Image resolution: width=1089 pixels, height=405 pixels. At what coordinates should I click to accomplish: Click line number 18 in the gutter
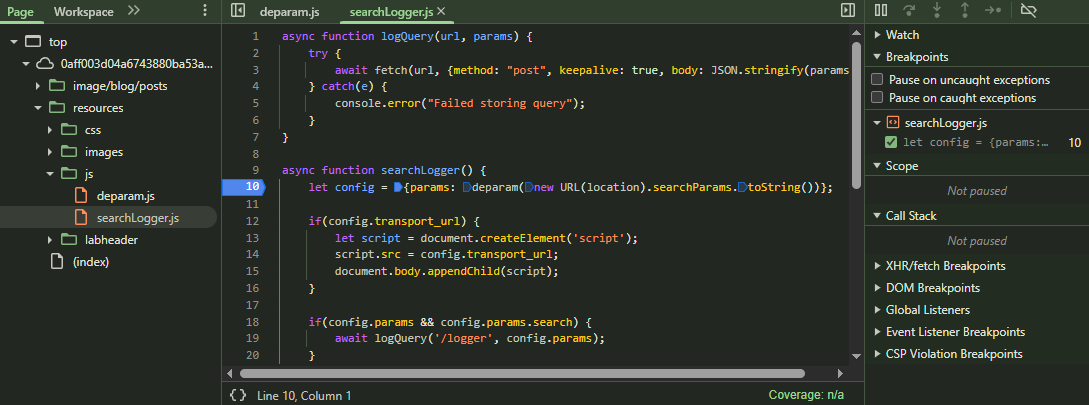click(252, 322)
